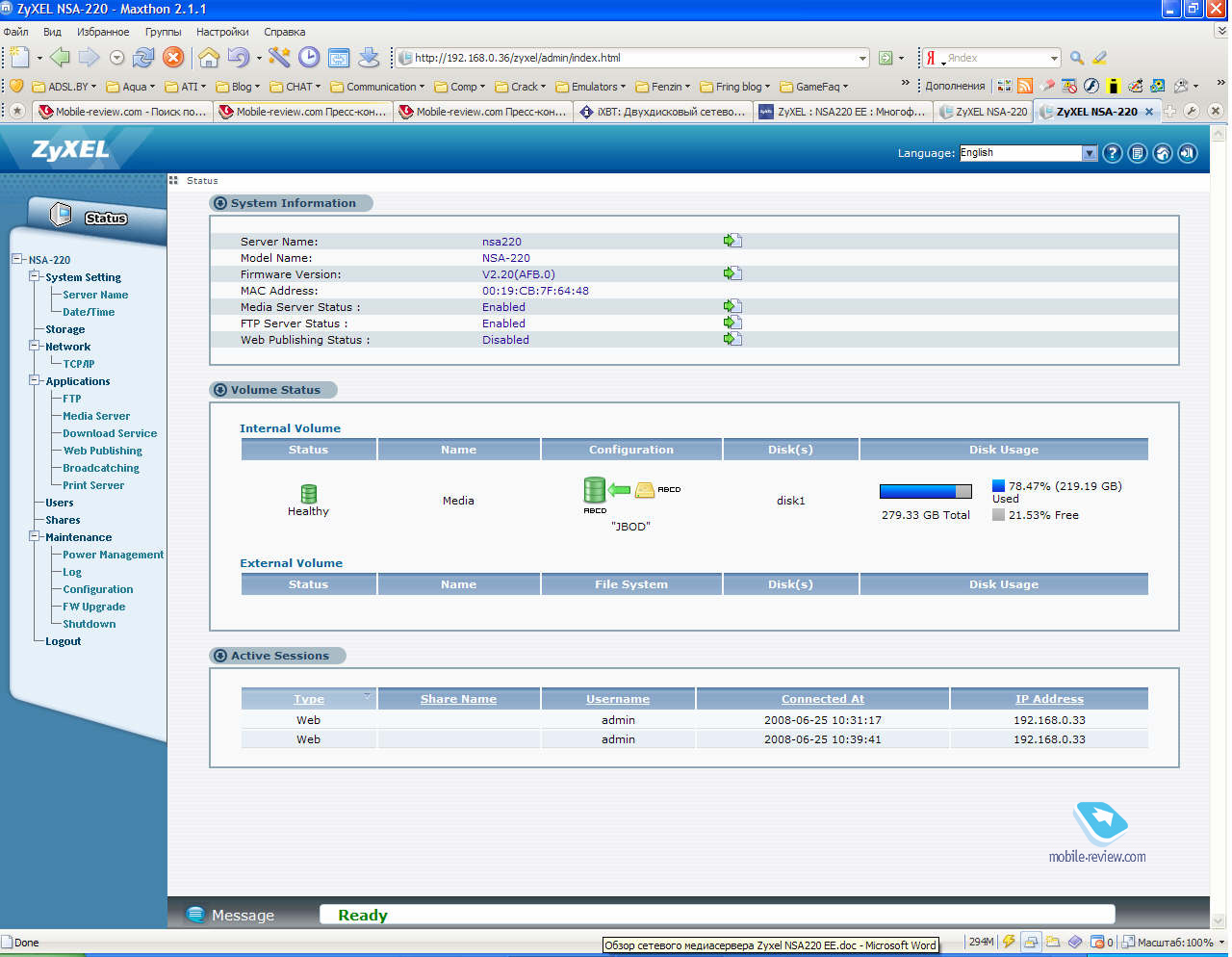The image size is (1232, 957).
Task: Click the magic wand toolbar icon
Action: coord(279,58)
